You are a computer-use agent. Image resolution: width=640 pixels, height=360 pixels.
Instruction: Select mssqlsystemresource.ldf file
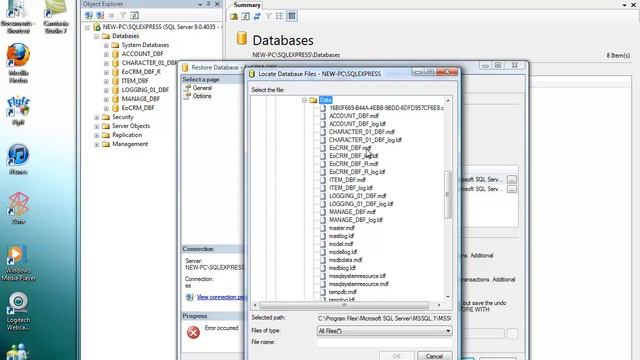357,276
